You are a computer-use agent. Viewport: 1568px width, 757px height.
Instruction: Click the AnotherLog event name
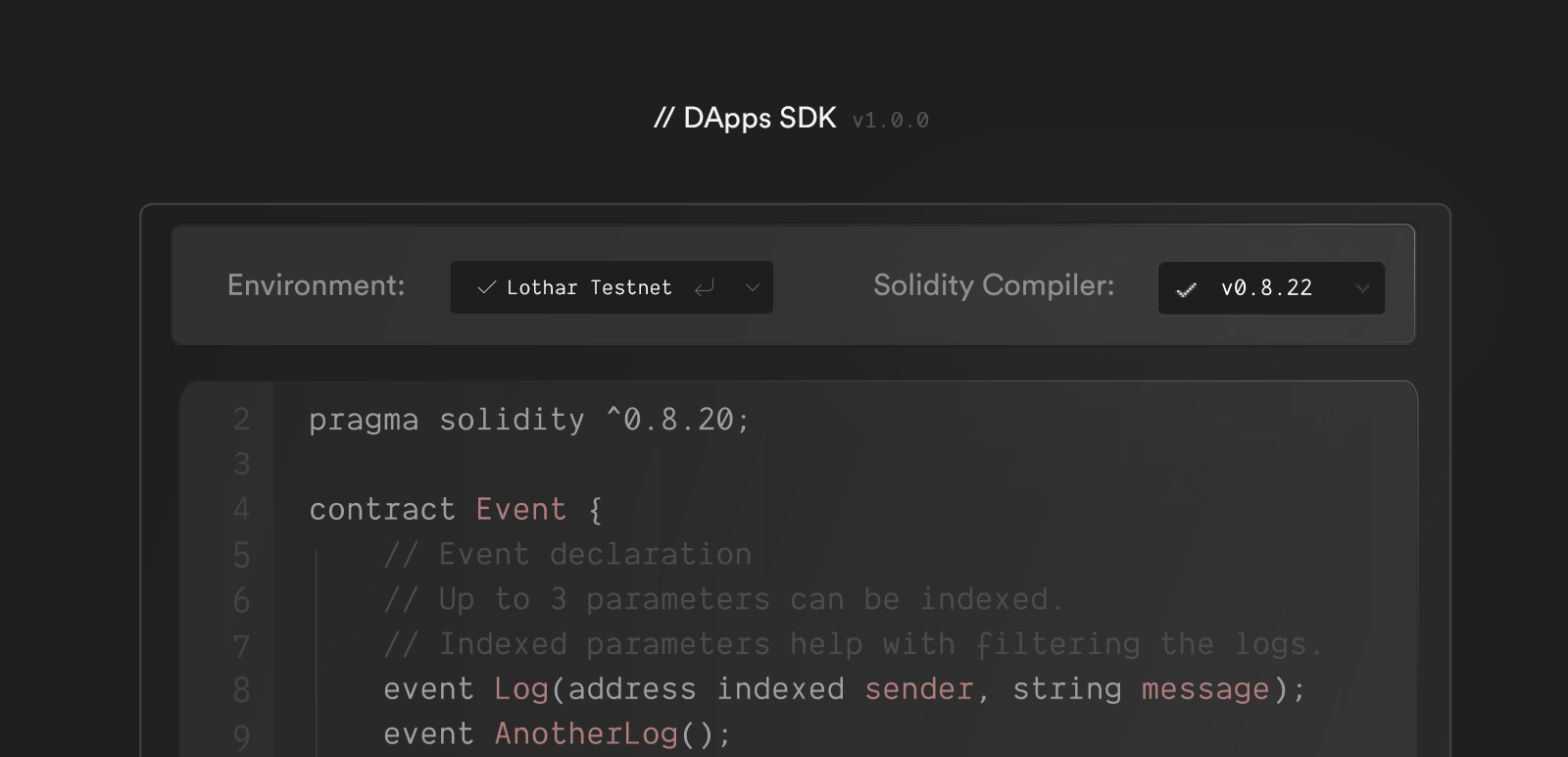click(586, 734)
